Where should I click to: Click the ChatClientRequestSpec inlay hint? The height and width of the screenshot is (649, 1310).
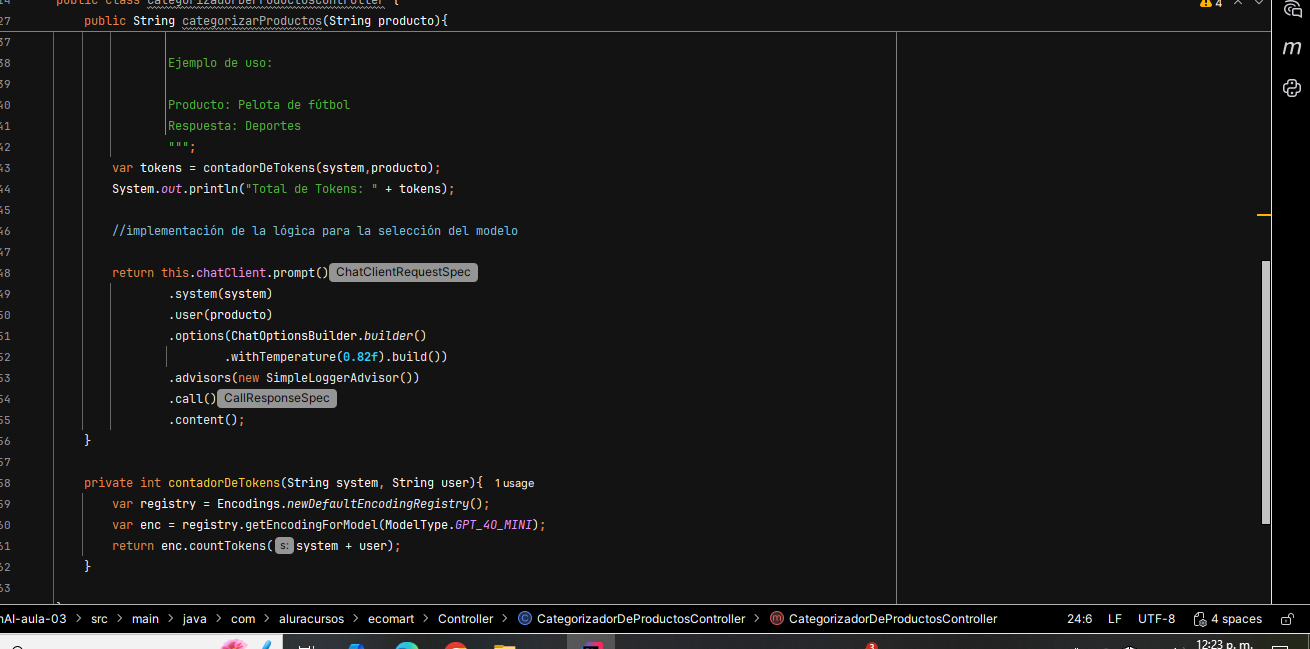pyautogui.click(x=403, y=272)
